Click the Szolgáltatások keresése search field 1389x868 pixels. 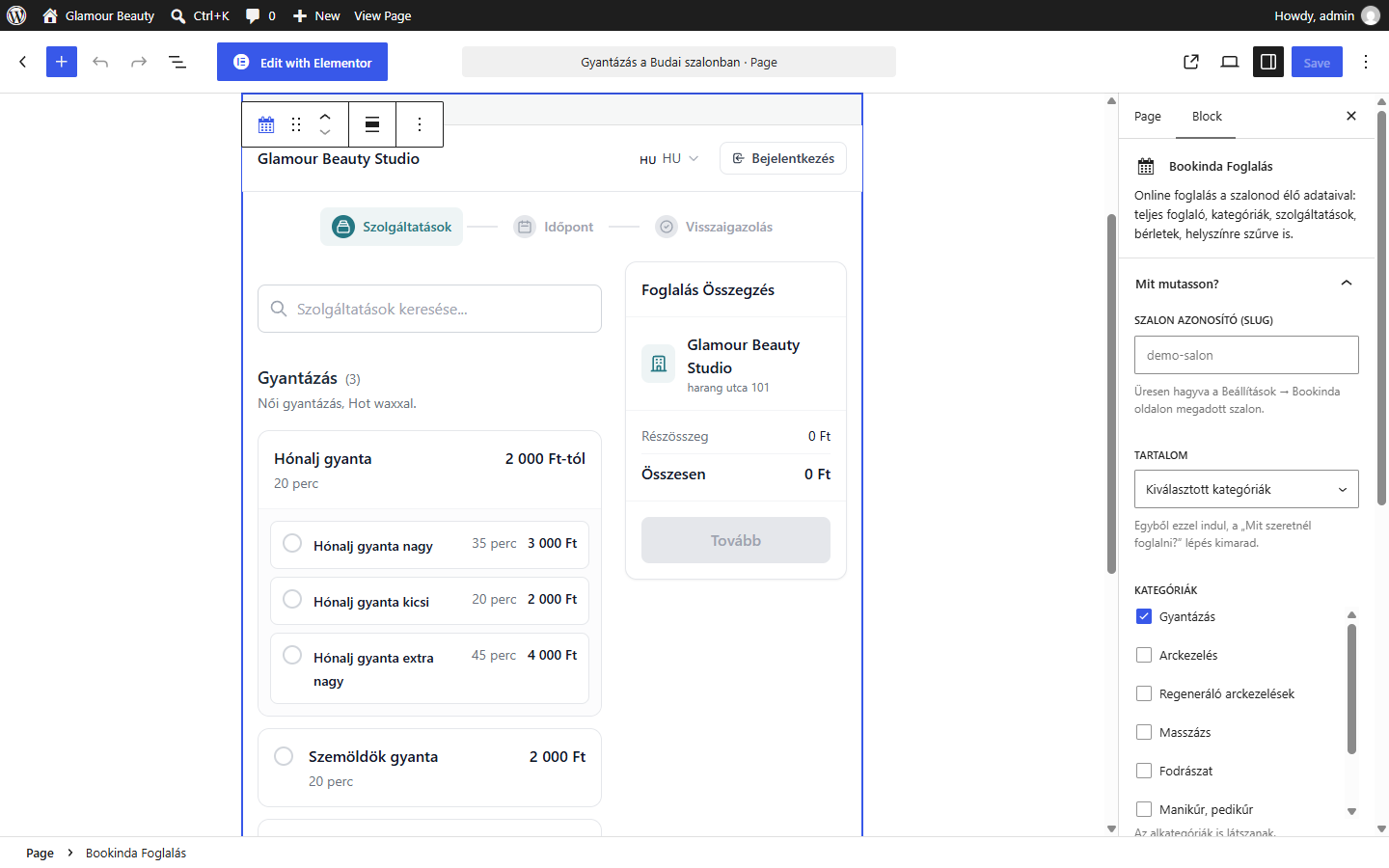(x=429, y=309)
